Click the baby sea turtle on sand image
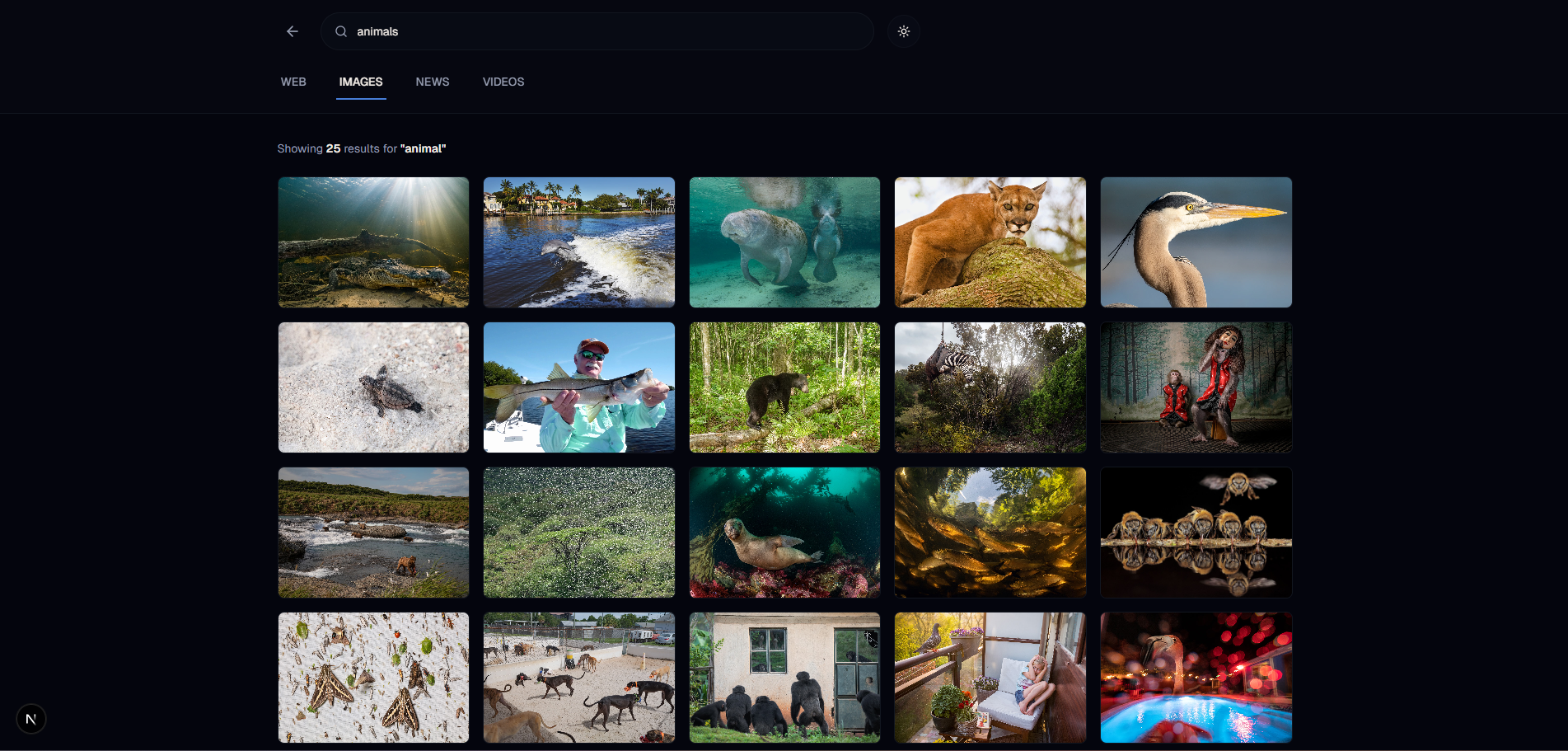The image size is (1568, 751). (x=373, y=387)
